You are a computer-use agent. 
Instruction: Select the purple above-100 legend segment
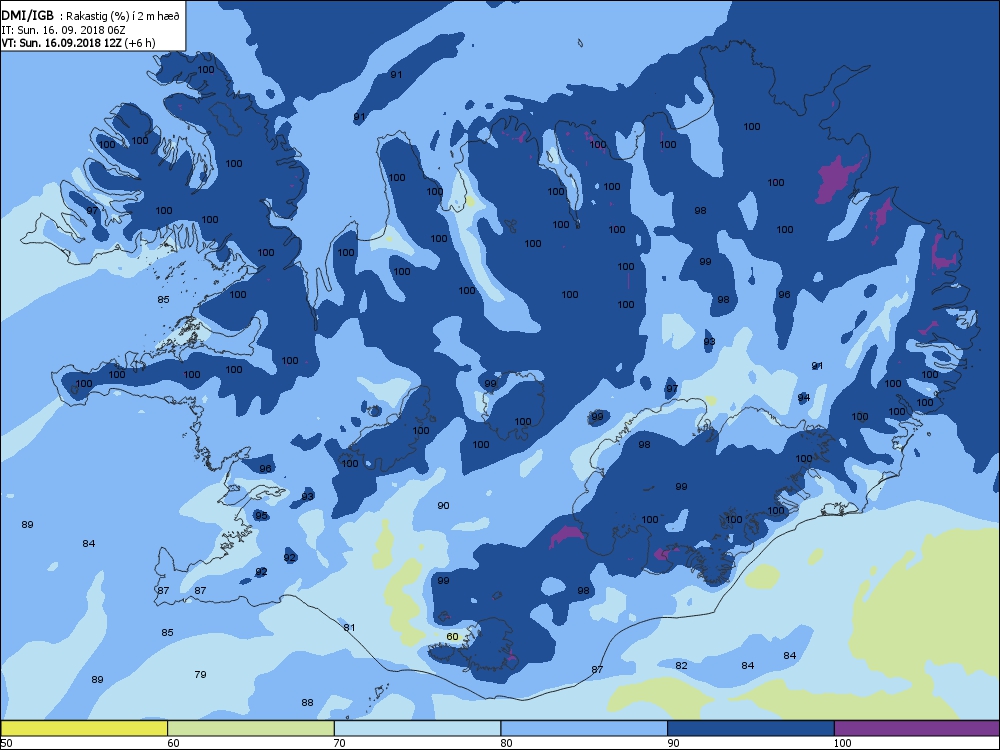pos(917,728)
